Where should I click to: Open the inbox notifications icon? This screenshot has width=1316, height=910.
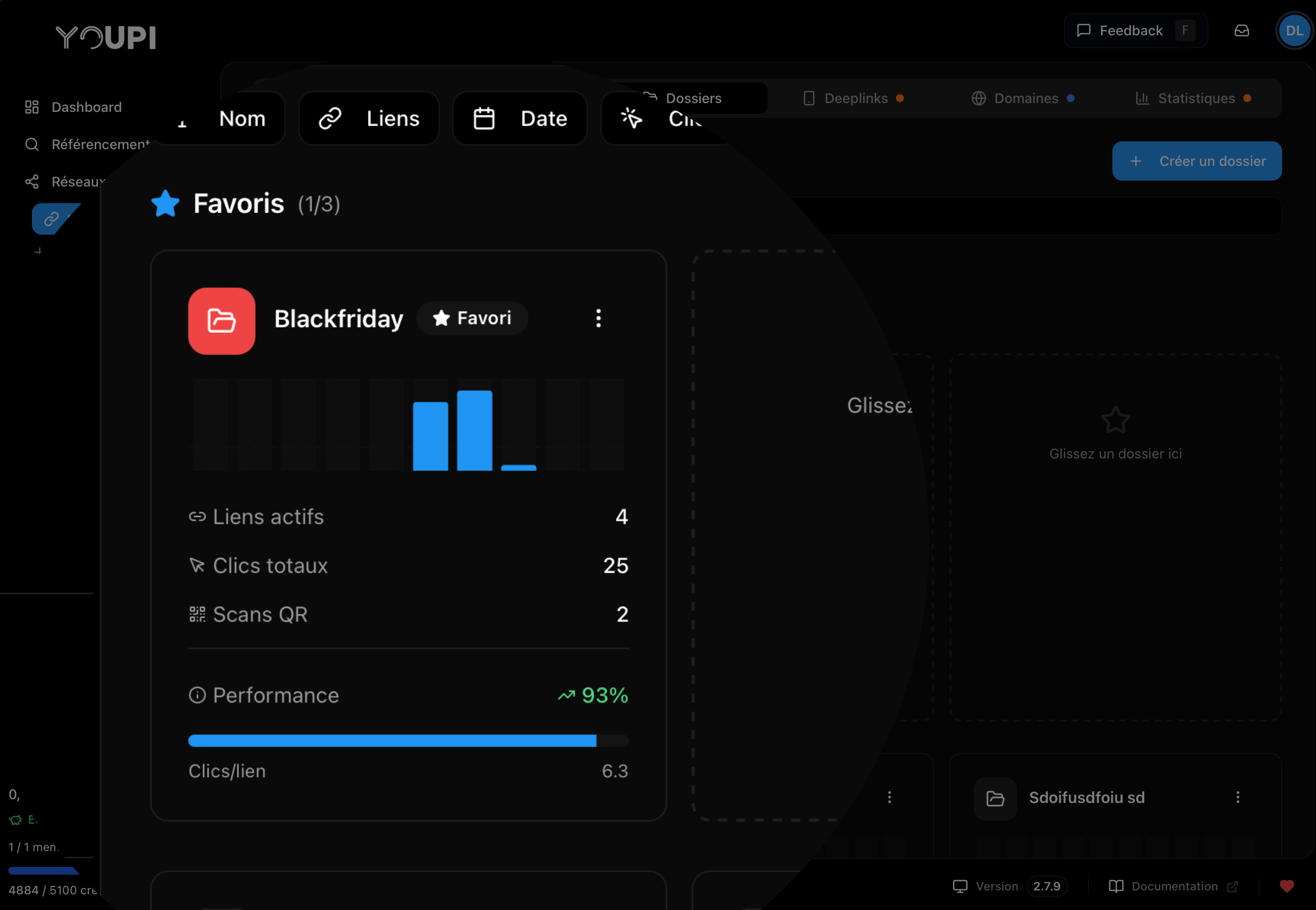tap(1241, 31)
